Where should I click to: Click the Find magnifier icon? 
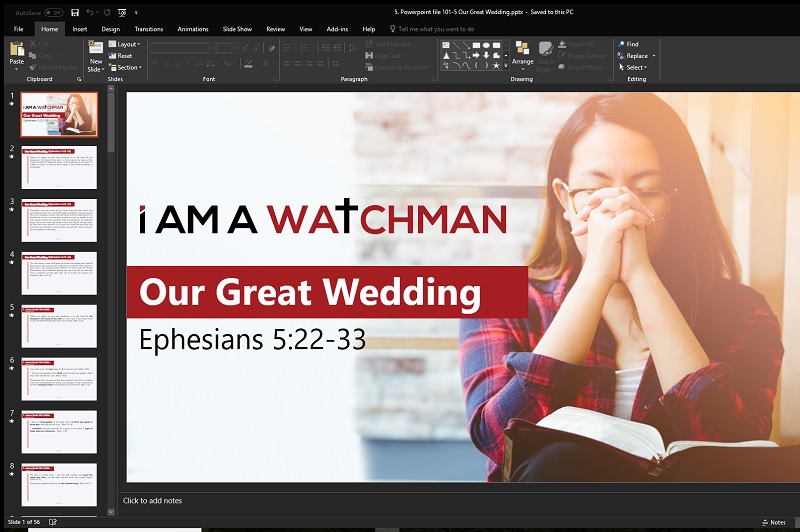(x=620, y=44)
